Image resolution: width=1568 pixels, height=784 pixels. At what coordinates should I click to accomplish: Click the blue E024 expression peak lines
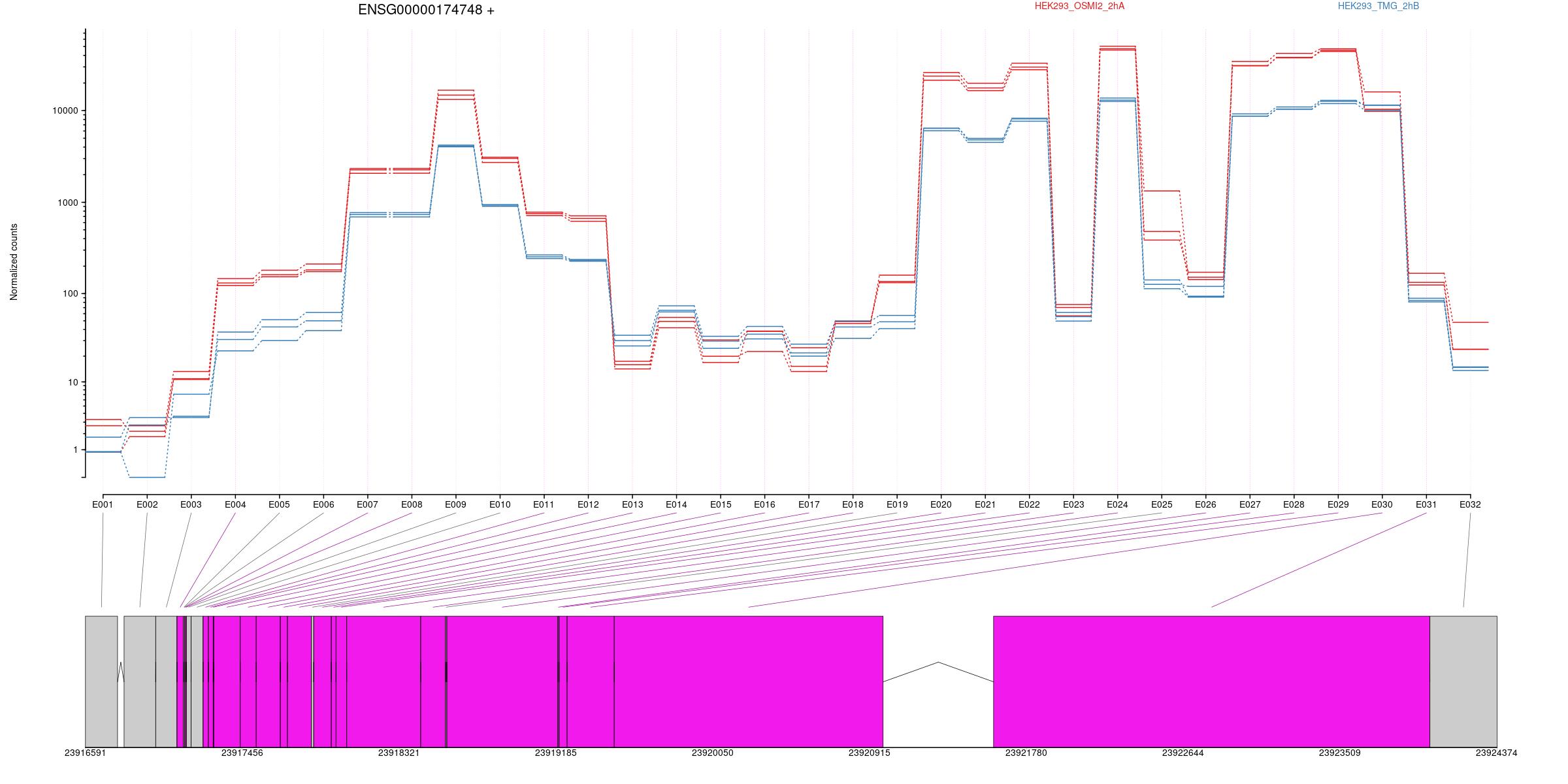click(1117, 99)
